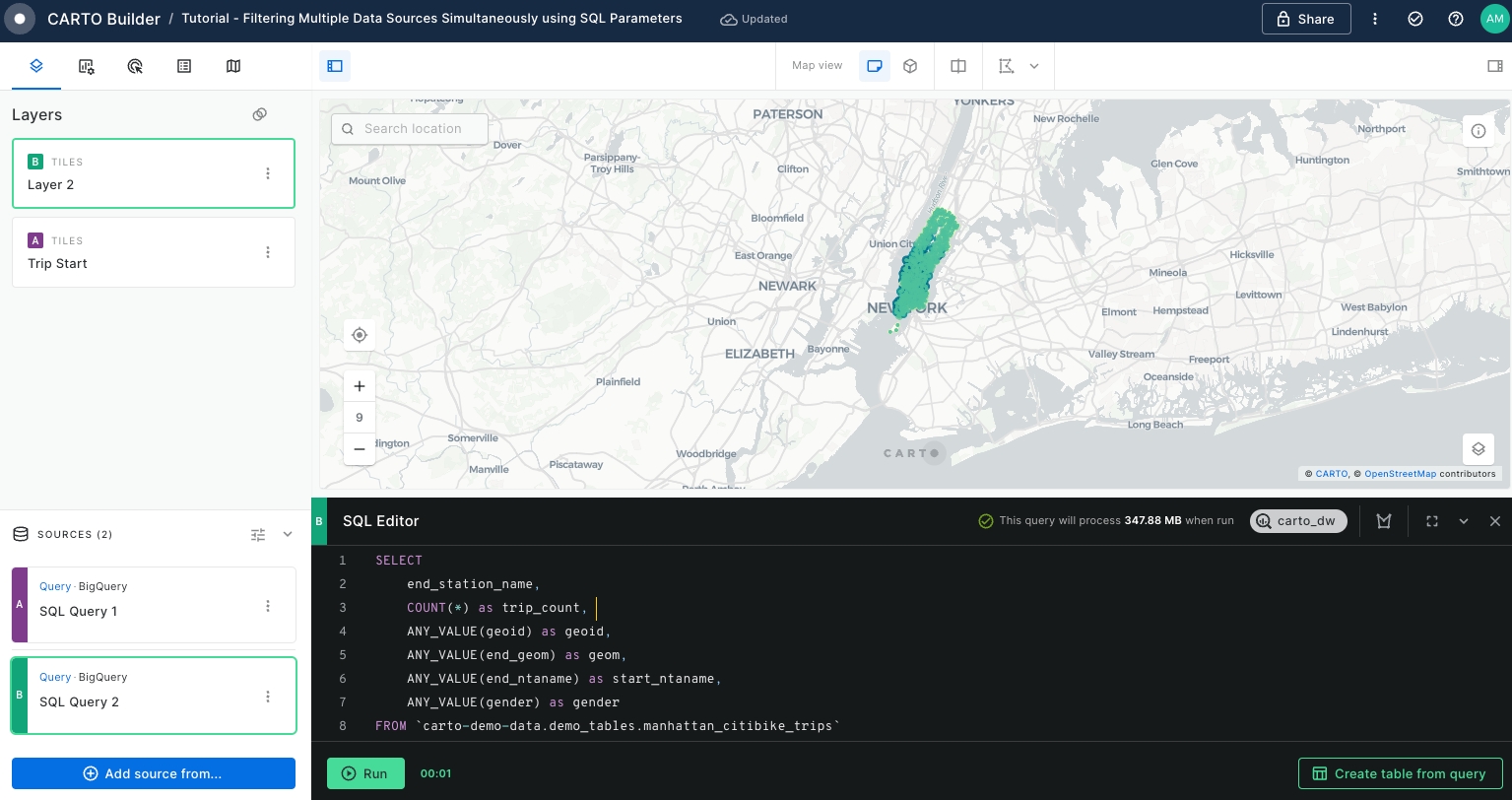Collapse the Sources panel chevron
Image resolution: width=1512 pixels, height=800 pixels.
point(288,534)
